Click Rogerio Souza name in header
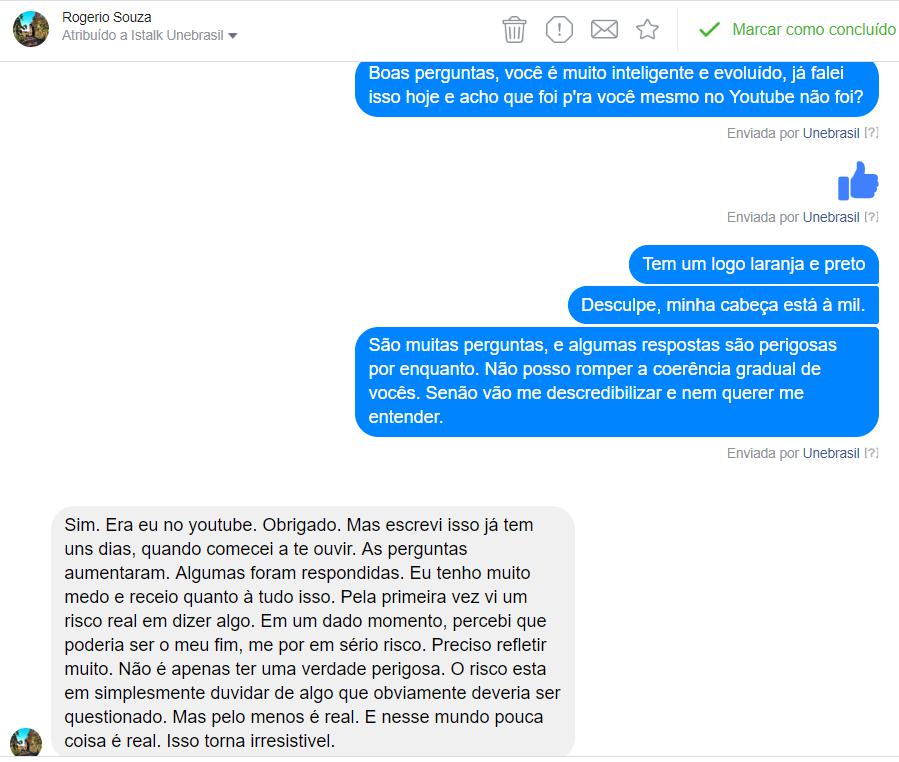This screenshot has height=762, width=899. (x=107, y=17)
